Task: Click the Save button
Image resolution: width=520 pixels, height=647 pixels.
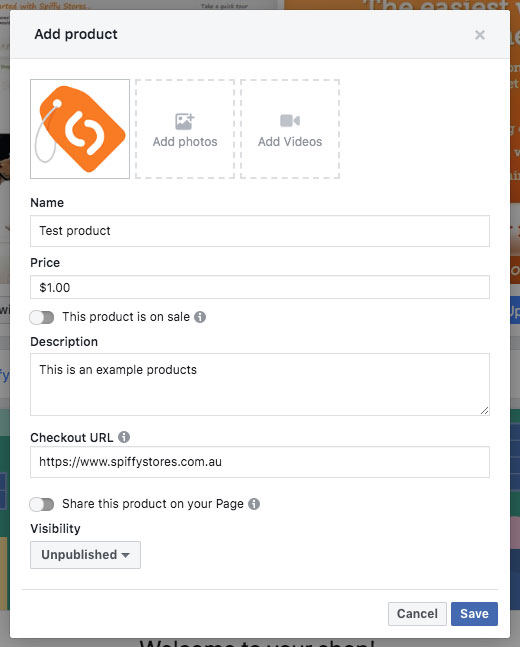Action: coord(474,614)
